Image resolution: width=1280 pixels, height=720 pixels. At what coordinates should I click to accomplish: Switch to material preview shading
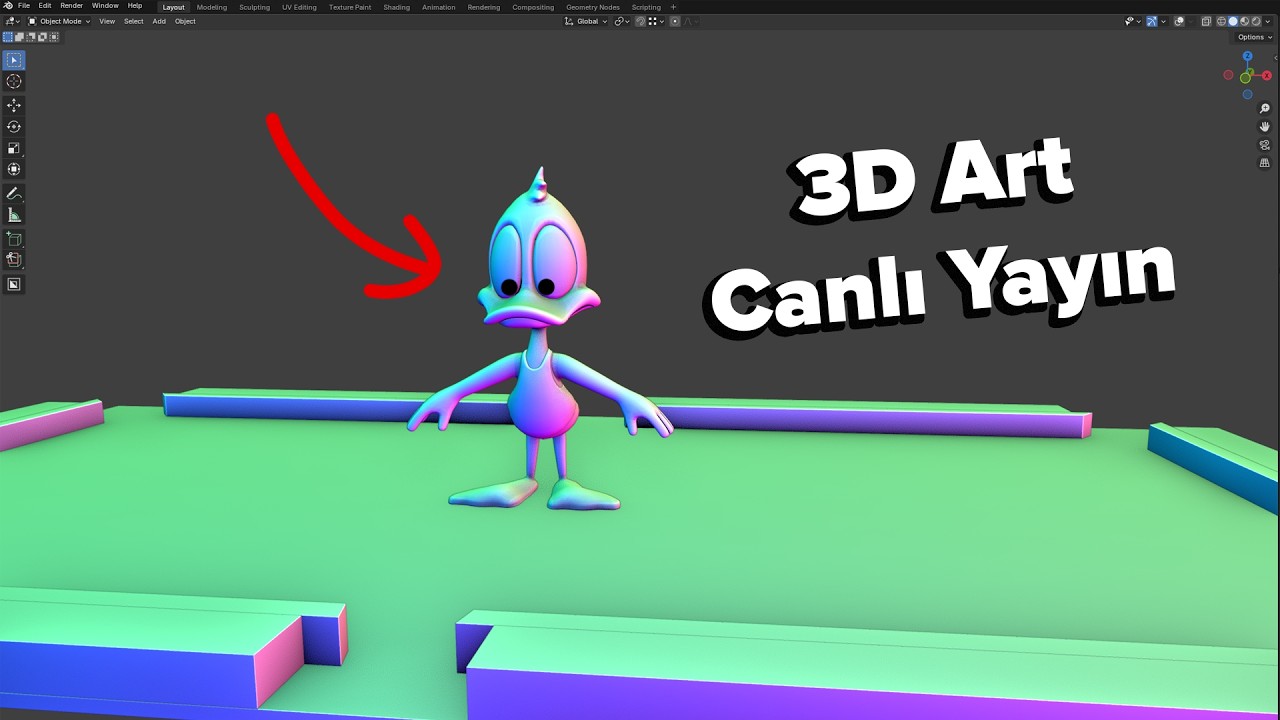(x=1244, y=21)
